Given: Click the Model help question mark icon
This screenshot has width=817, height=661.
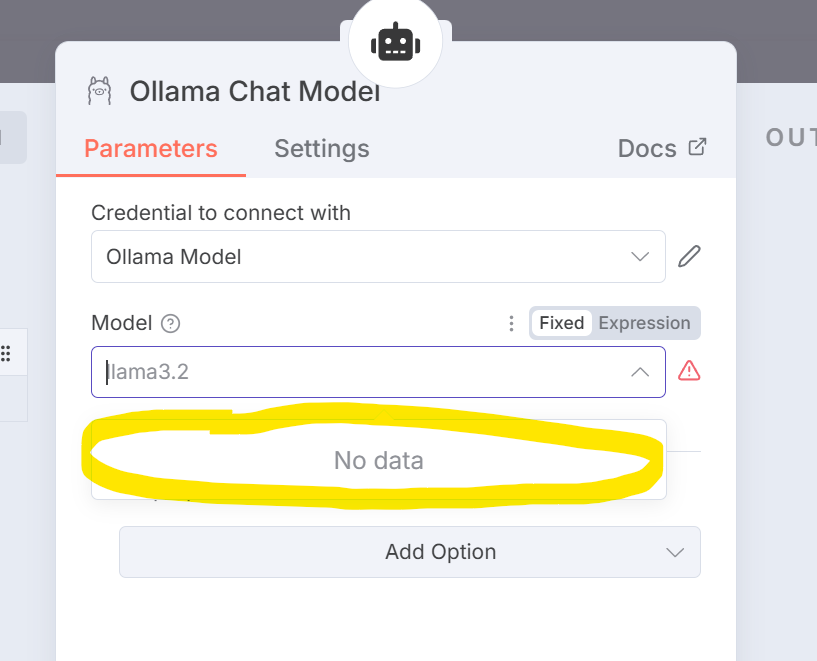Looking at the screenshot, I should click(x=171, y=323).
